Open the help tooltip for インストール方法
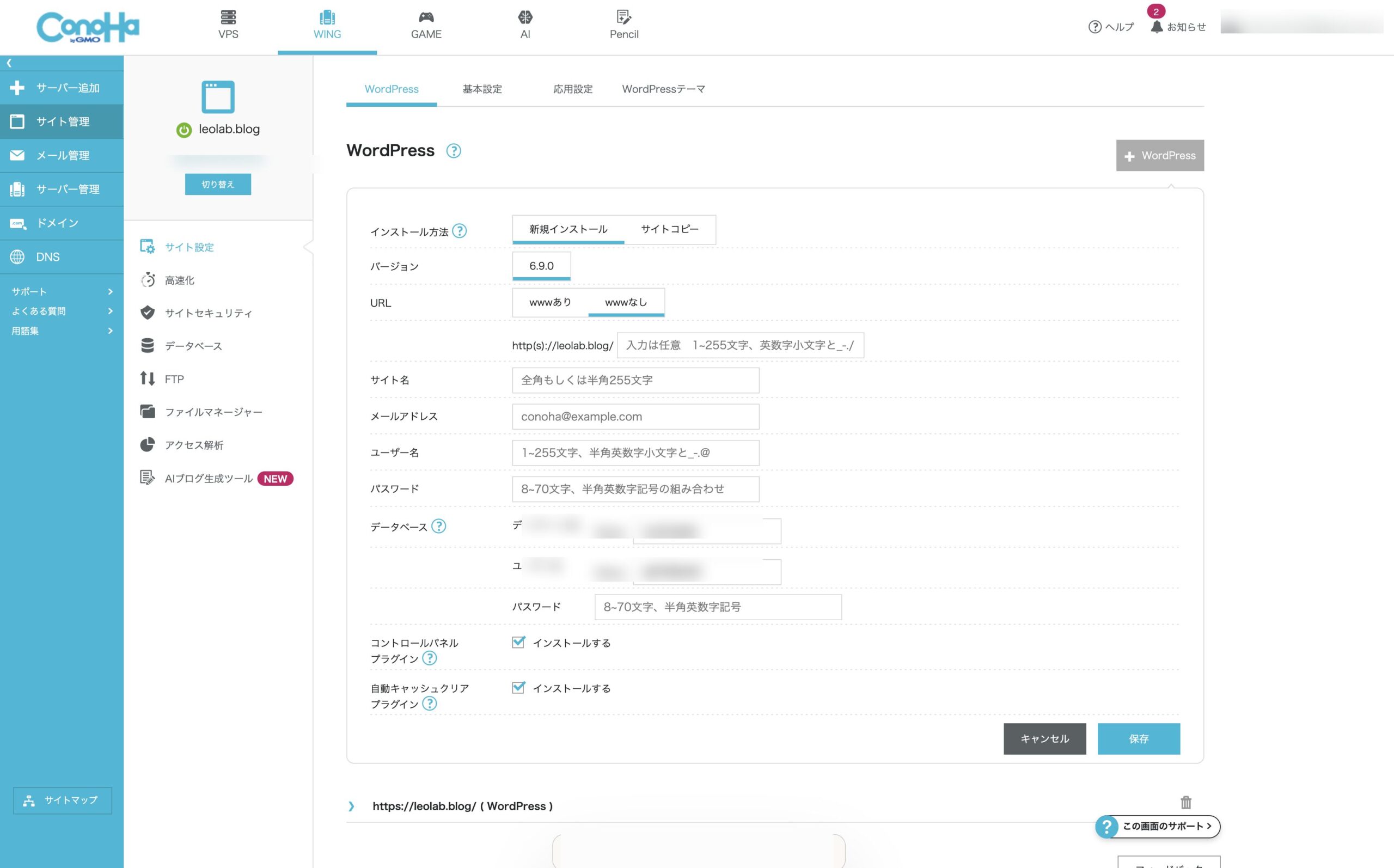This screenshot has height=868, width=1394. point(459,231)
